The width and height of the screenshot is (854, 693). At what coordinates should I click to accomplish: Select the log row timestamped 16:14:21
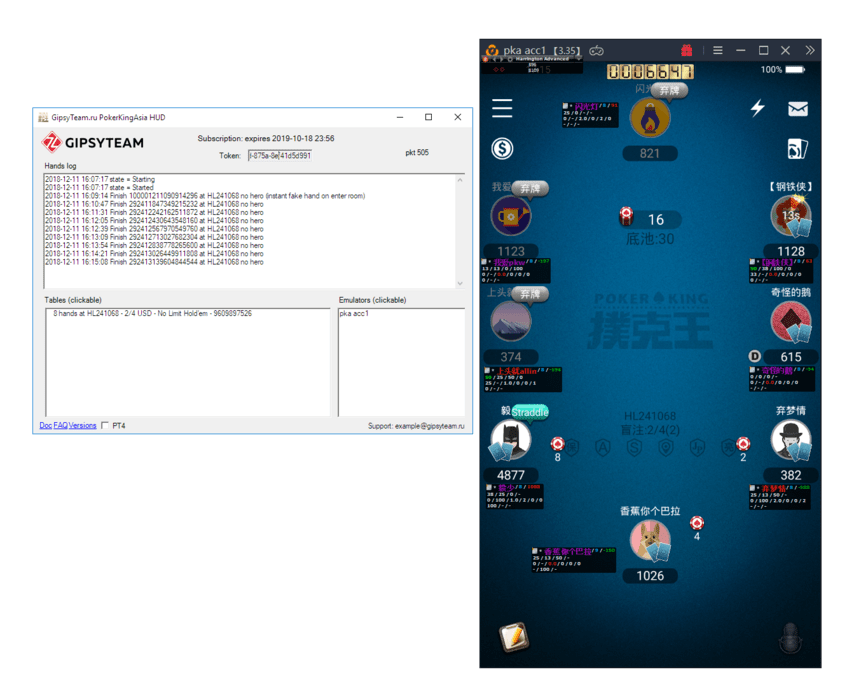click(154, 253)
